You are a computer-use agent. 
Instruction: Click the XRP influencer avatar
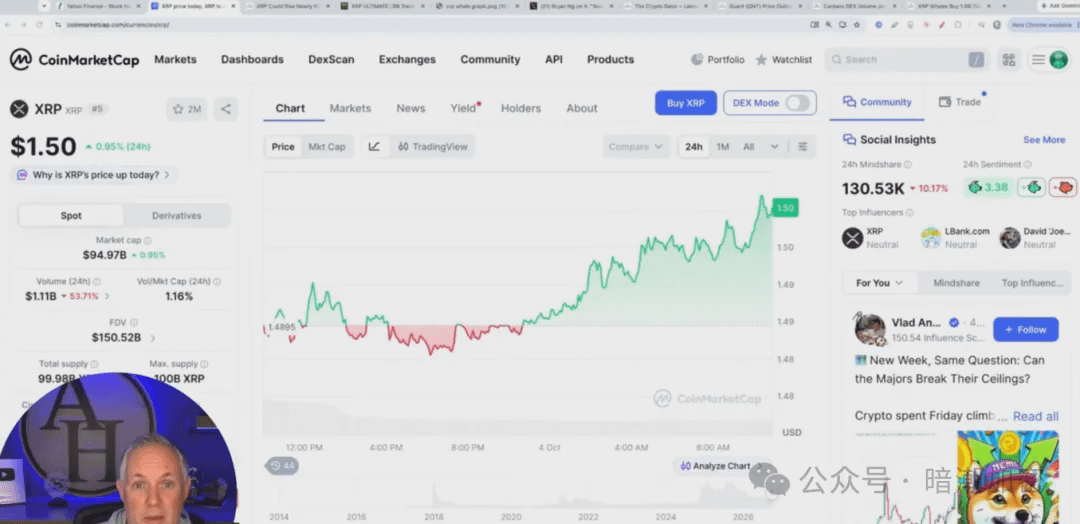coord(853,238)
